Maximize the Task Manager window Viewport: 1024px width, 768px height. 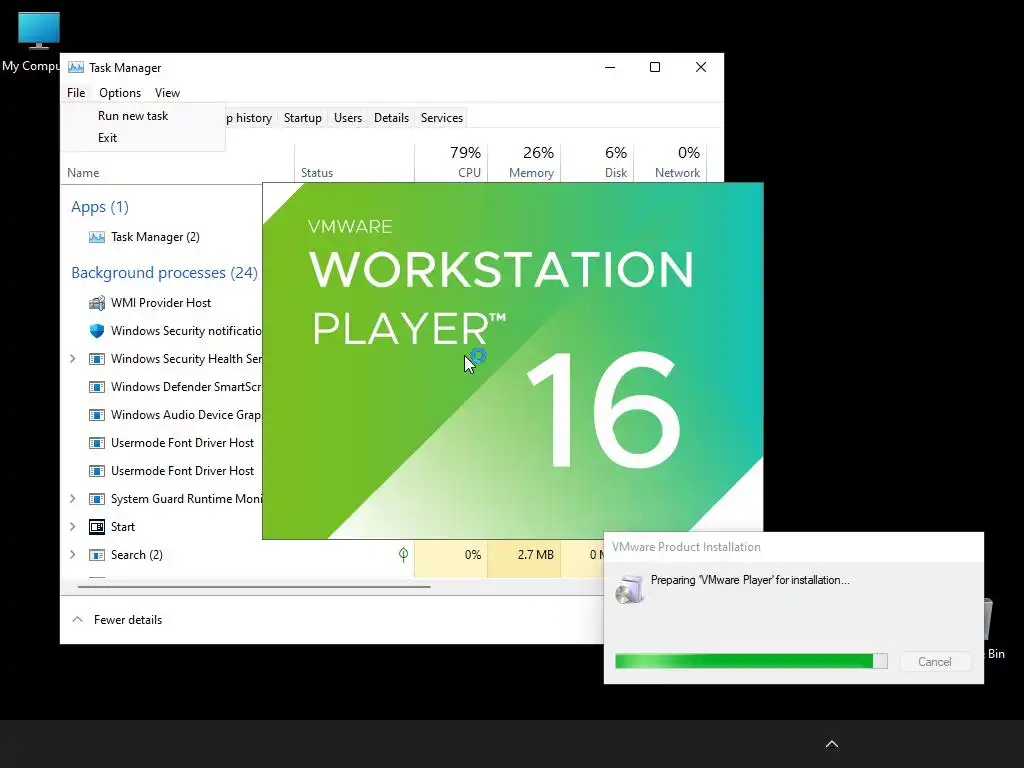655,67
